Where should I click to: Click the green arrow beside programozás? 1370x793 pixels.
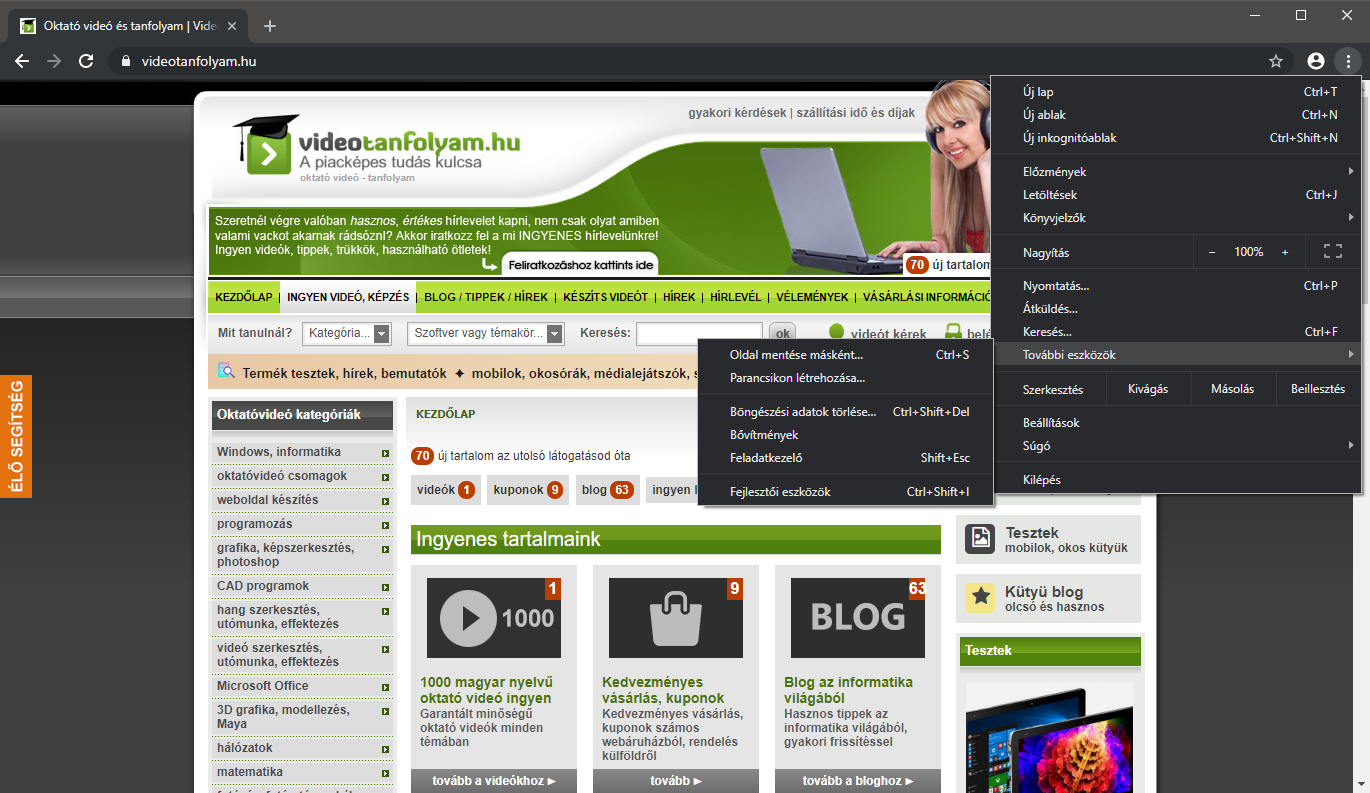coord(385,525)
